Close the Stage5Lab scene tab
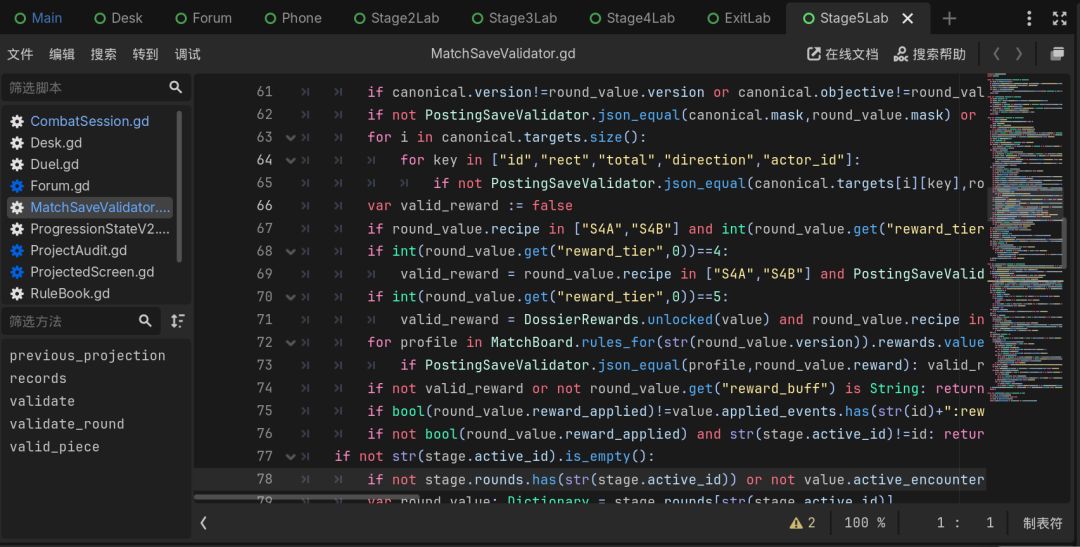The width and height of the screenshot is (1080, 547). pos(908,19)
